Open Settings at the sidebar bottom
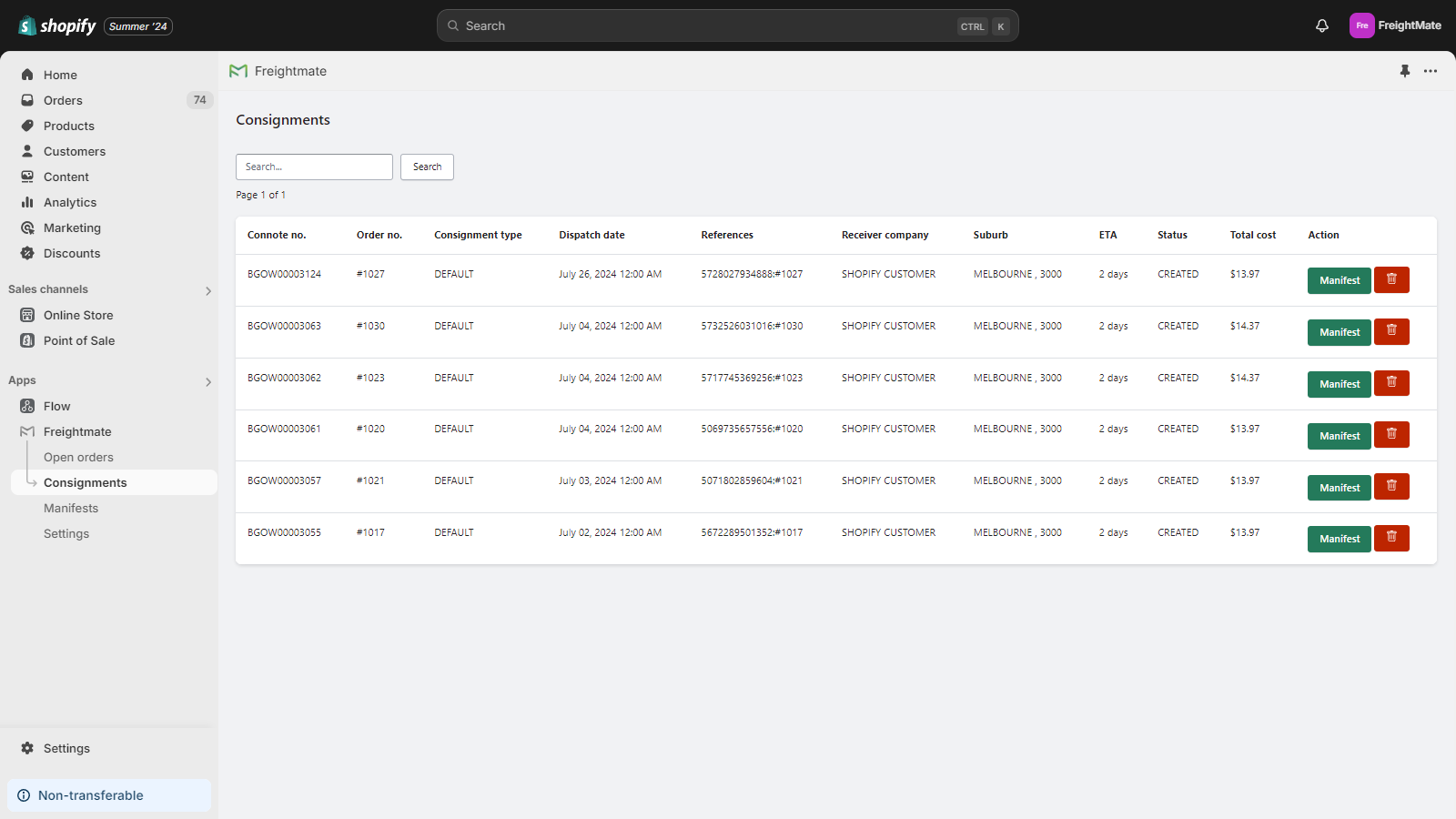Viewport: 1456px width, 819px height. (66, 748)
